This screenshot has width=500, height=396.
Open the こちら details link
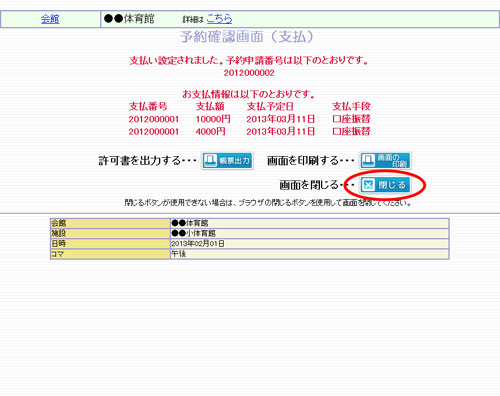[219, 19]
